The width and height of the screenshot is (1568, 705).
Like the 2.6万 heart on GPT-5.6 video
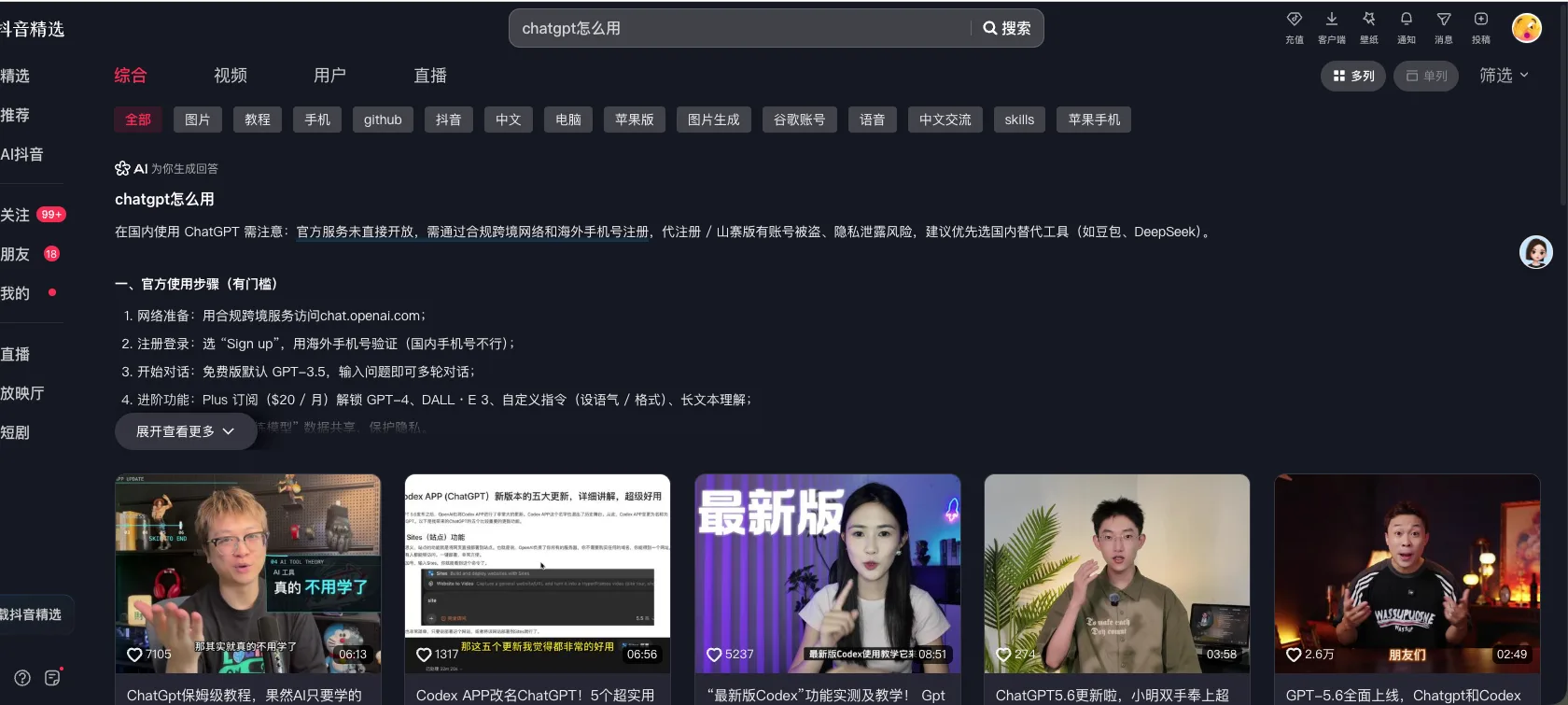pyautogui.click(x=1294, y=655)
